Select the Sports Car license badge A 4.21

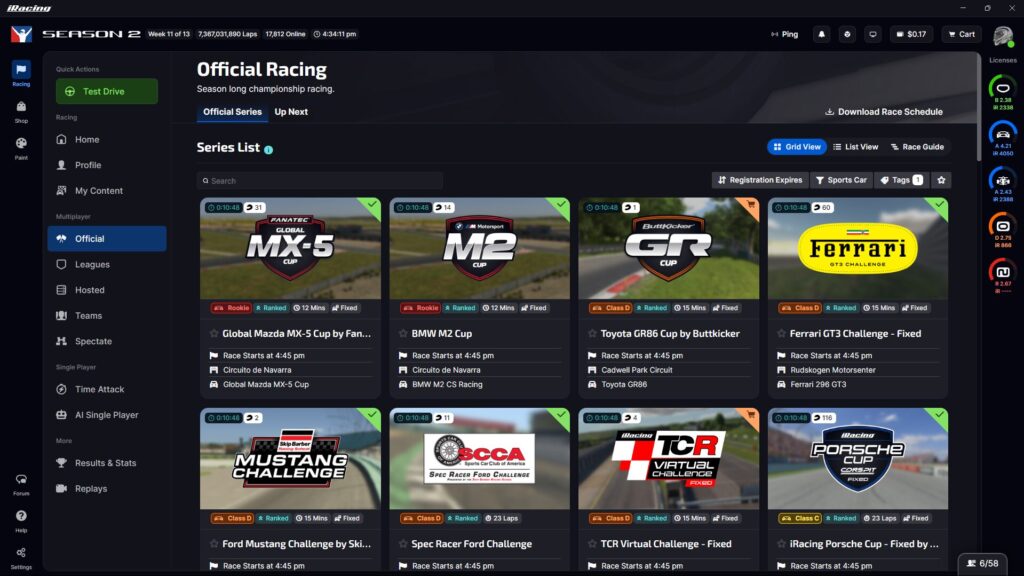pyautogui.click(x=1002, y=138)
